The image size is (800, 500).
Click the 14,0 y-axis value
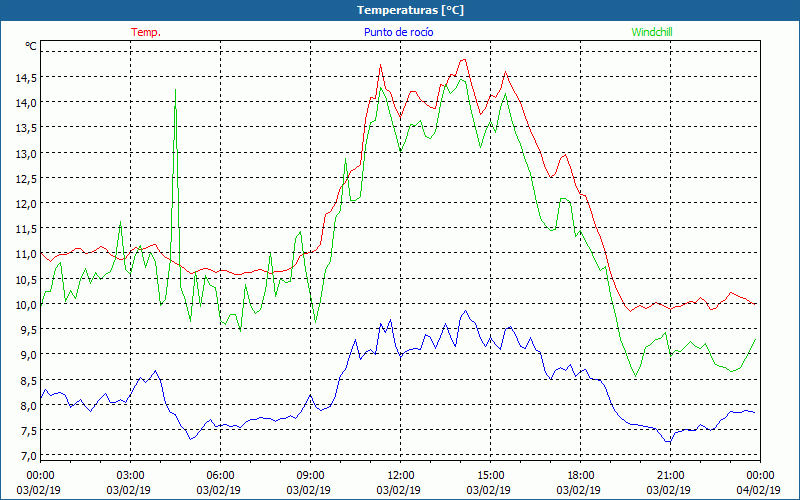[x=24, y=103]
